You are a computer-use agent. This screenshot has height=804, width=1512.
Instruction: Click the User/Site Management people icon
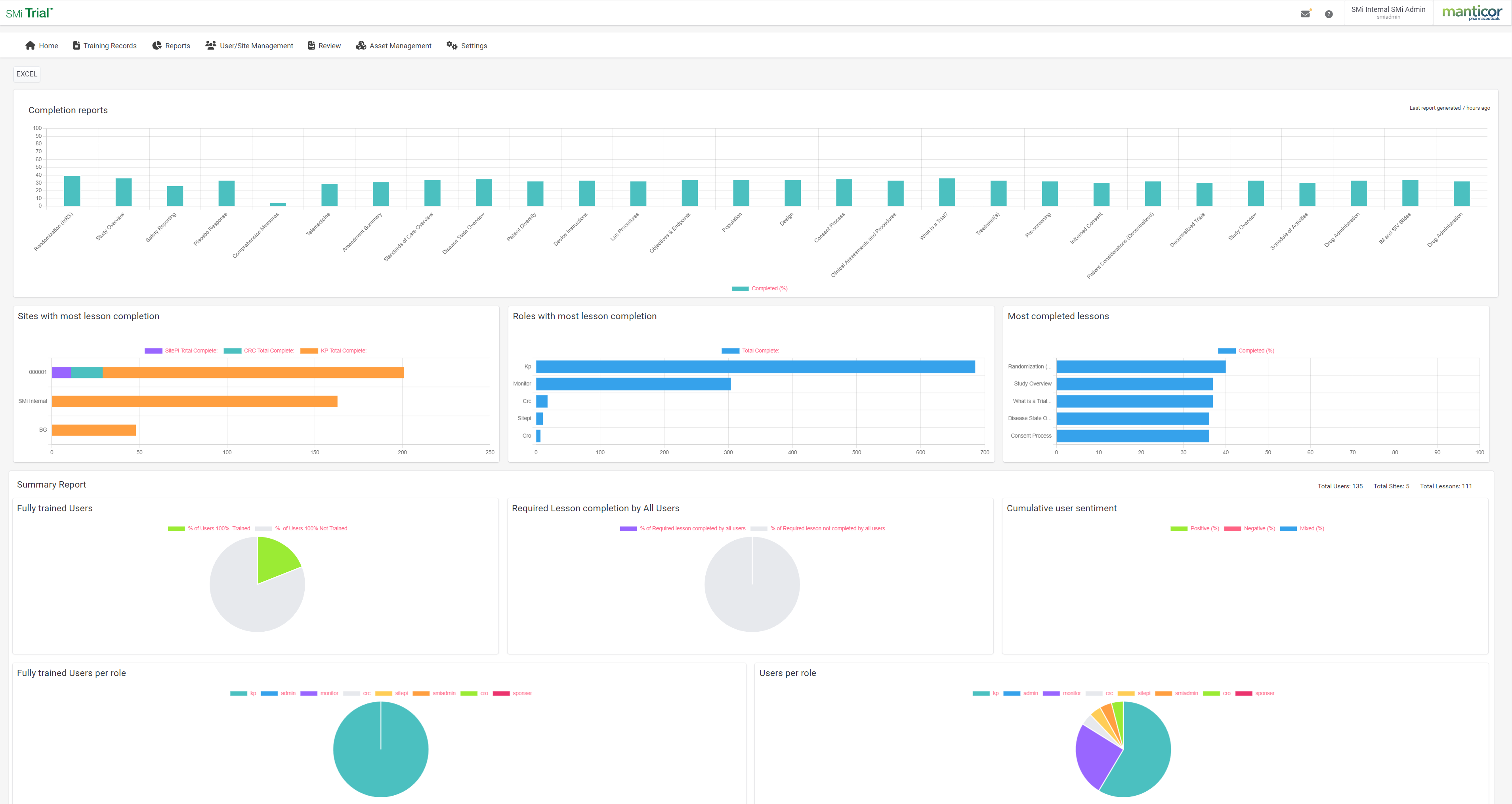211,45
